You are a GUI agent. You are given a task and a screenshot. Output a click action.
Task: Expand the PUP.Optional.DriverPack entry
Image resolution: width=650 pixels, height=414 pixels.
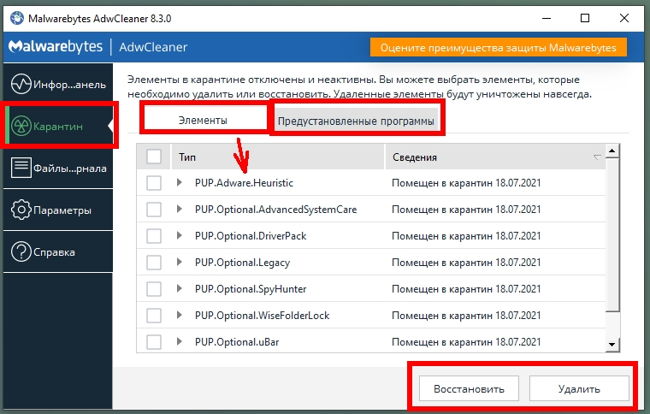coord(179,235)
